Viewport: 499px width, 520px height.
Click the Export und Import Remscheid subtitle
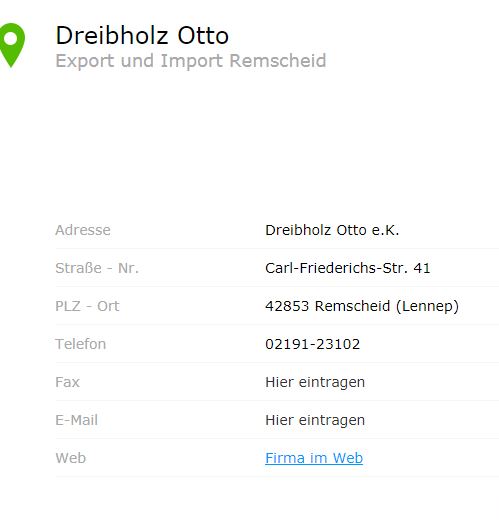[191, 61]
